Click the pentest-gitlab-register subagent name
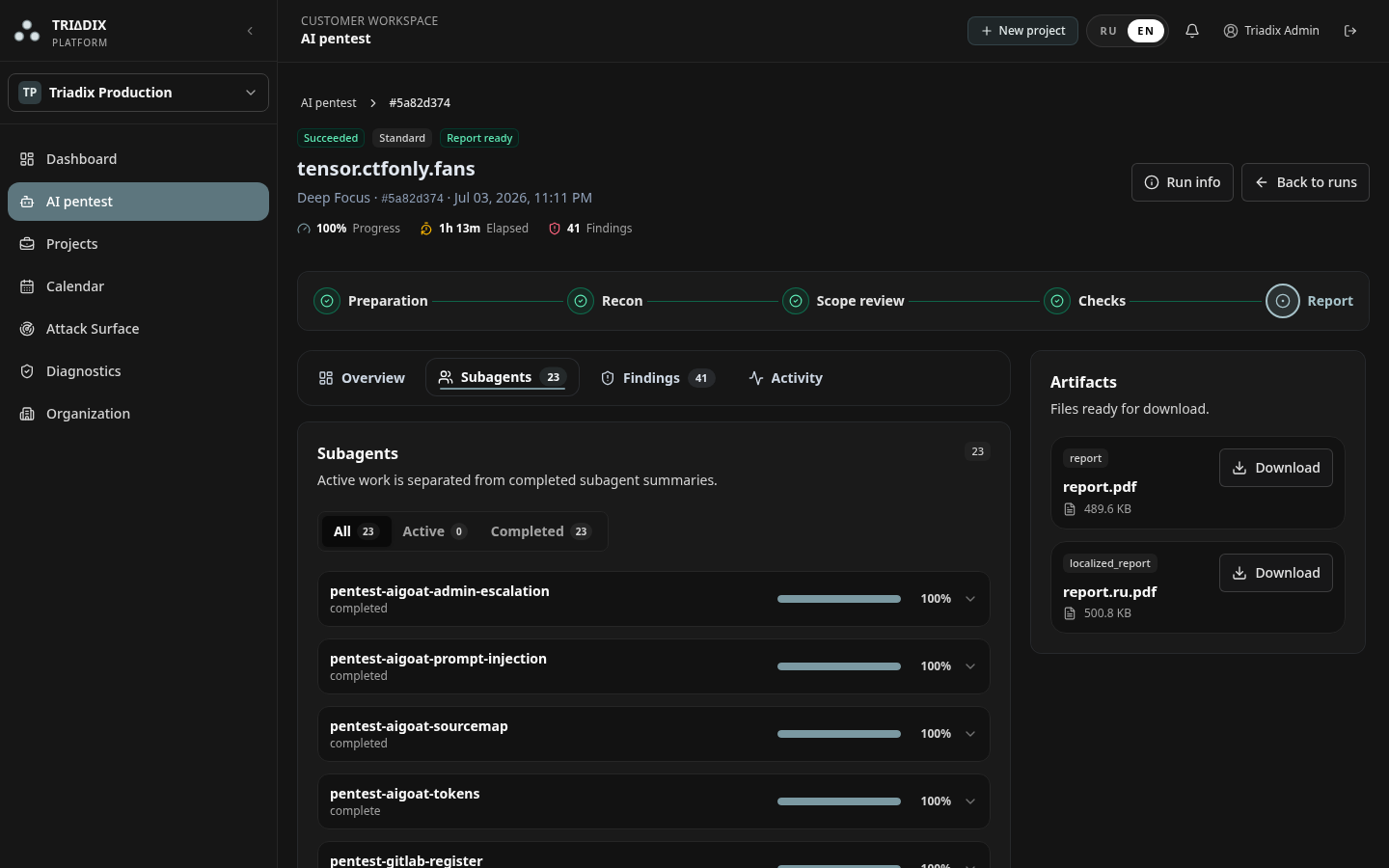 click(406, 860)
